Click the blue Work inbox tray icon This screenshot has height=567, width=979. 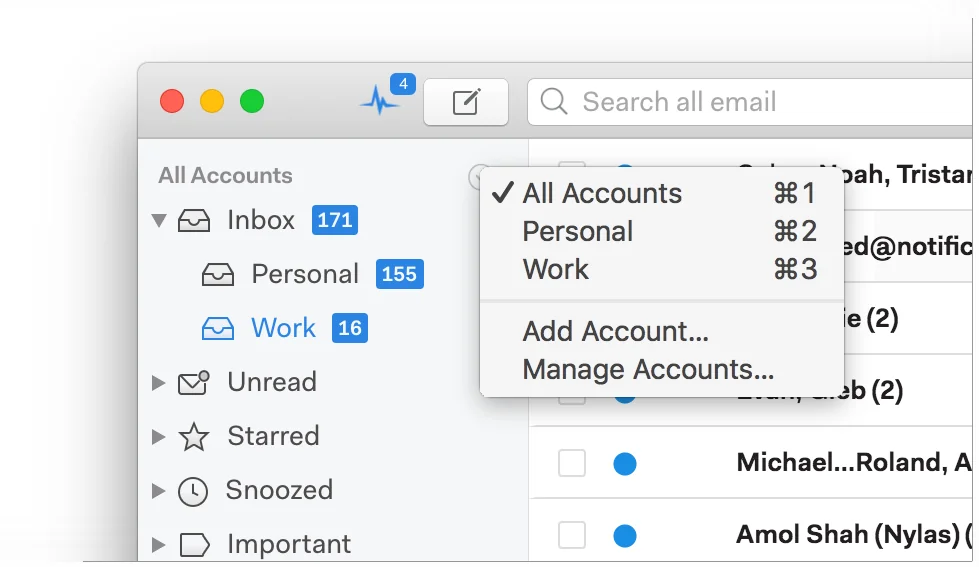(218, 328)
